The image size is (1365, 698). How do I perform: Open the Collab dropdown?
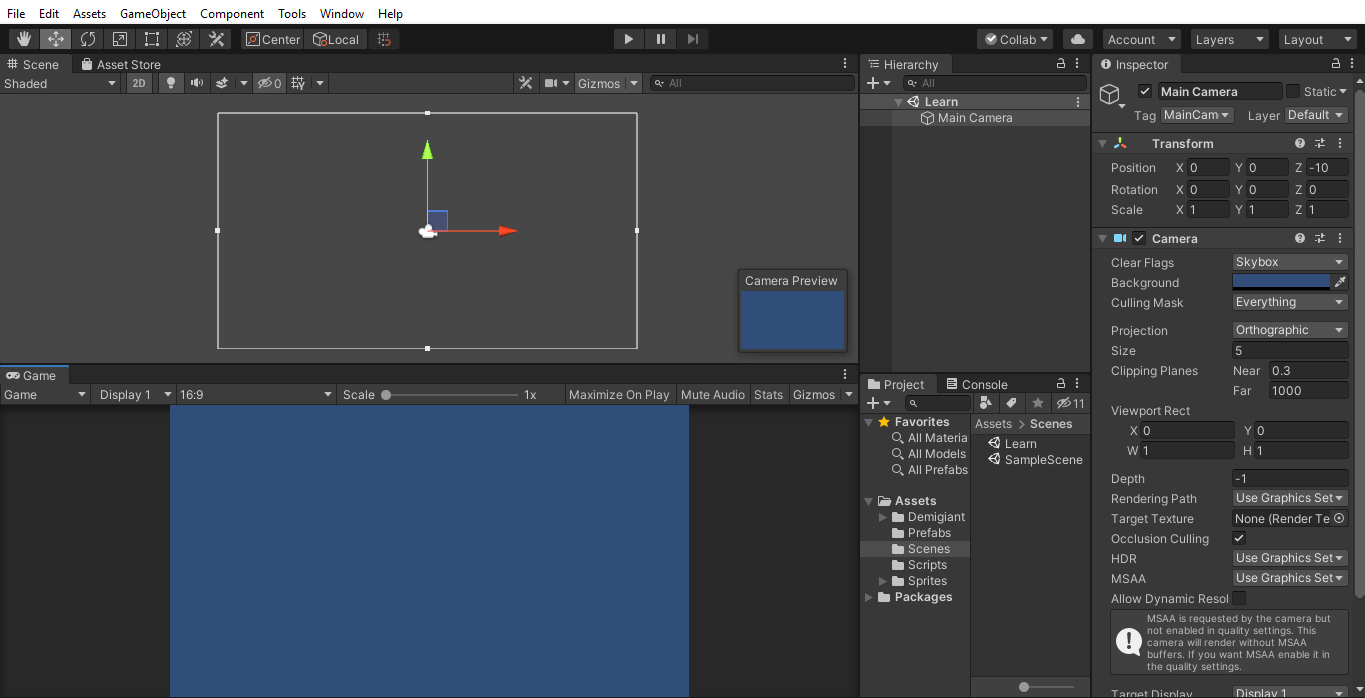(x=1015, y=39)
